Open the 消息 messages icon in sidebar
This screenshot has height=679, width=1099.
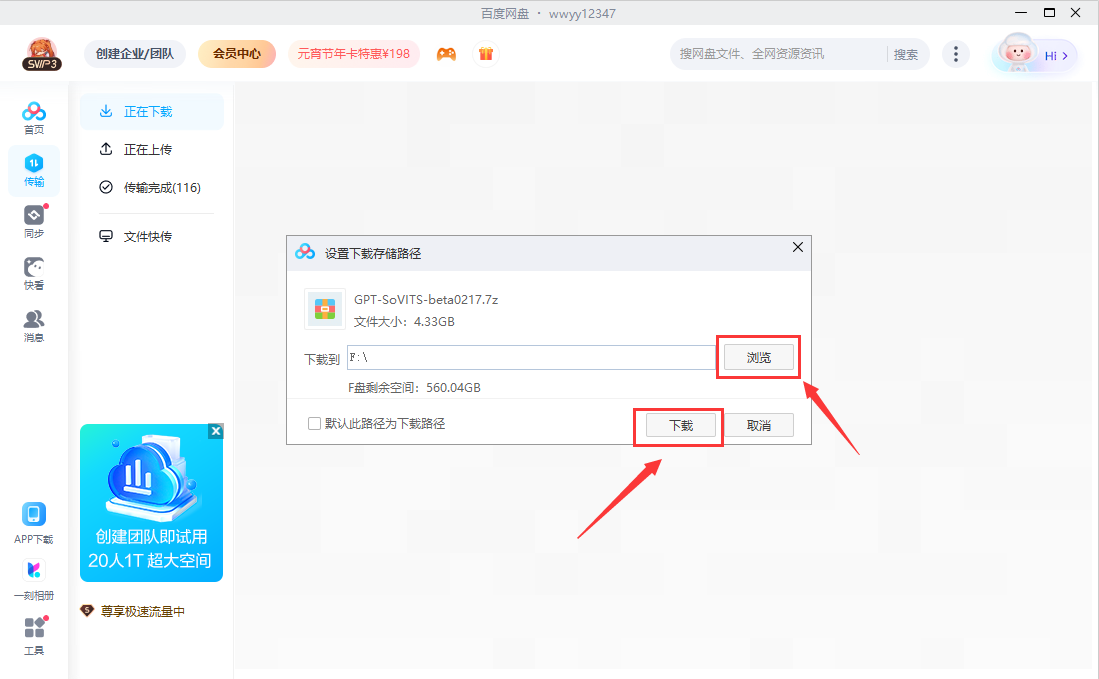[34, 326]
